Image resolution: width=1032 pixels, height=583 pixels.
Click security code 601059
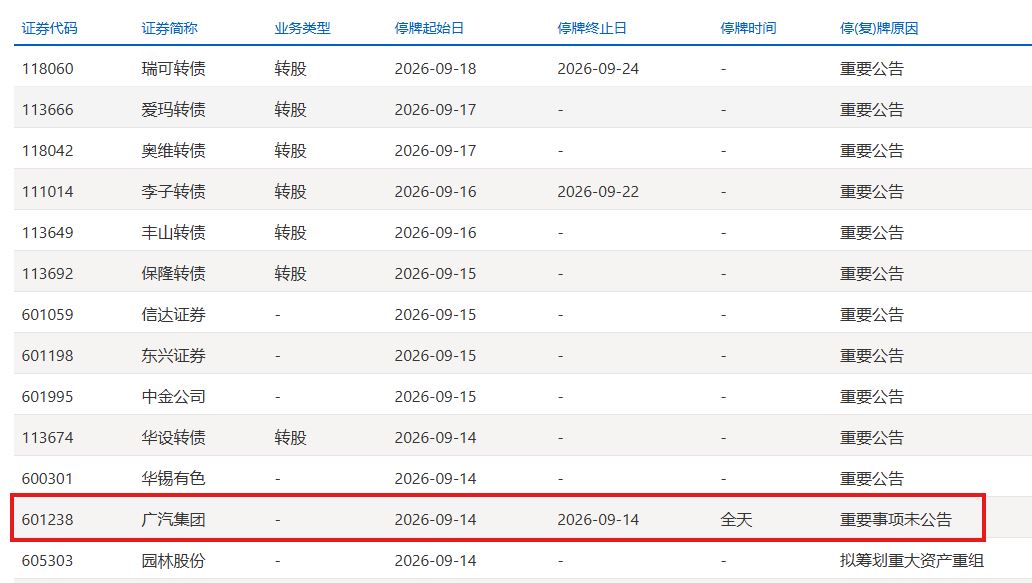pos(47,315)
